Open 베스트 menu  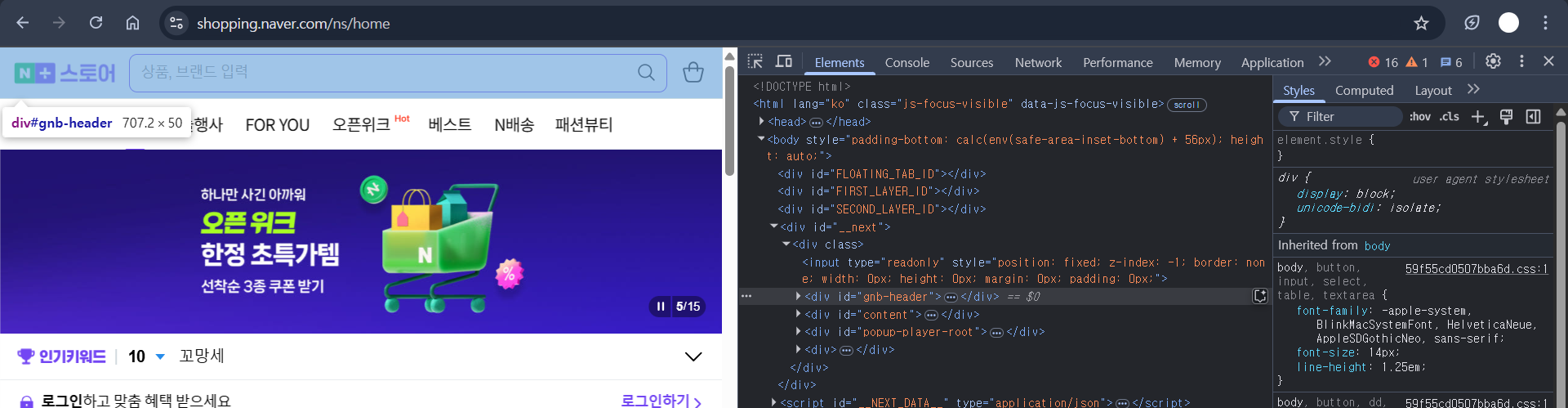click(450, 124)
